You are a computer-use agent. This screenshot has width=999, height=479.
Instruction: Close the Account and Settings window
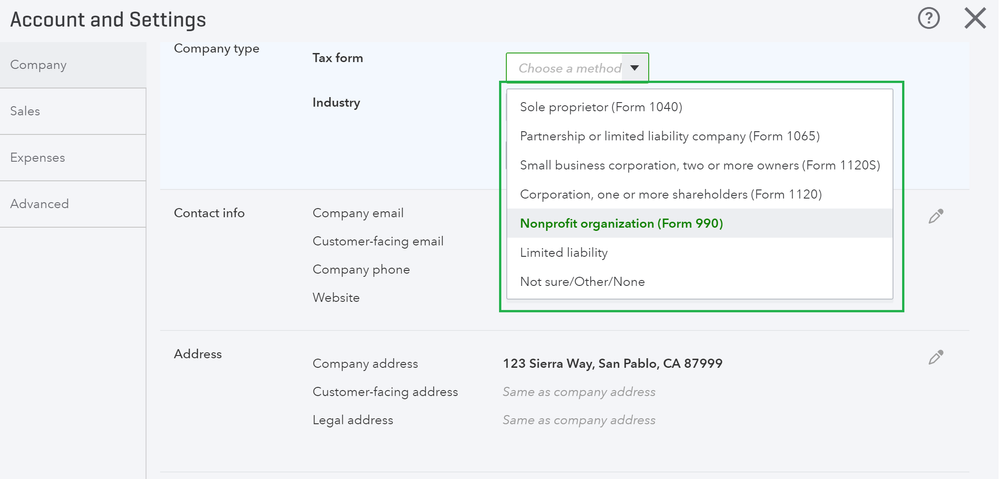coord(975,18)
